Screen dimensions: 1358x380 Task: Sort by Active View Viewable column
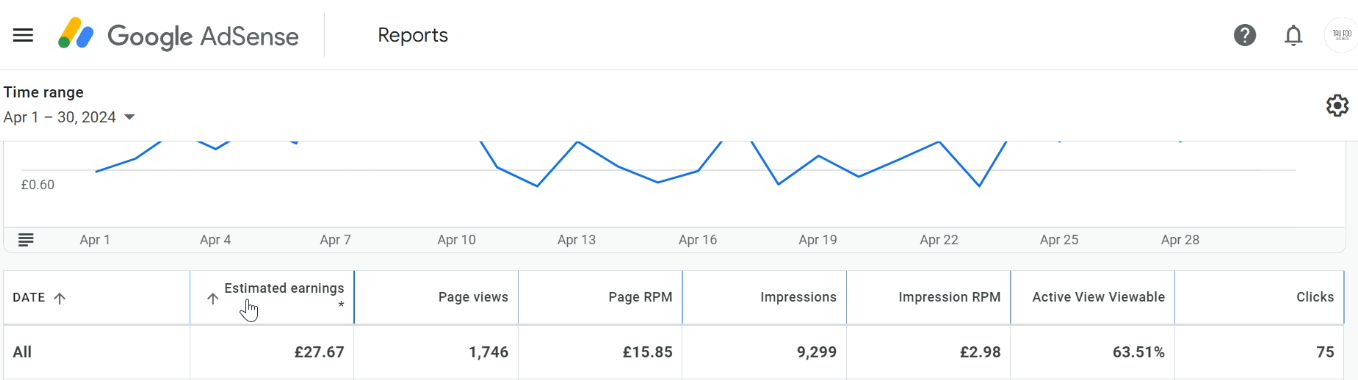[1098, 297]
